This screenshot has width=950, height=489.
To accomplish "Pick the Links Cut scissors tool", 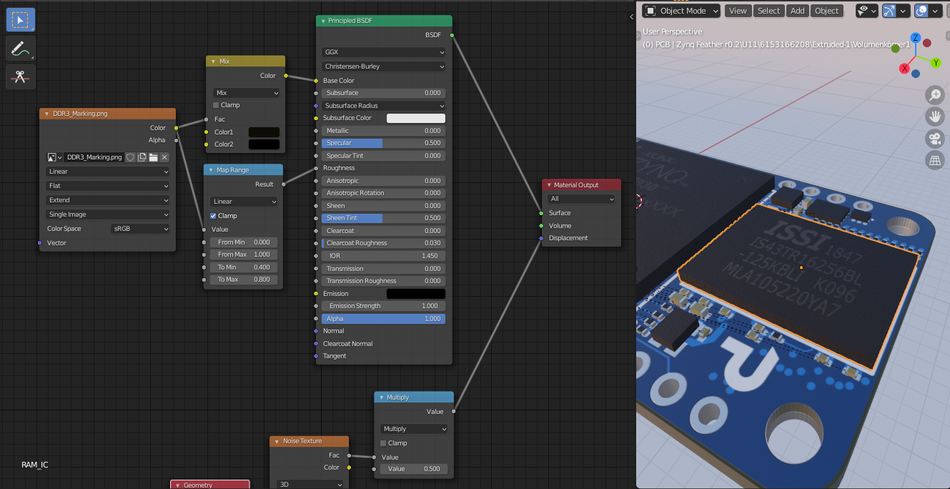I will (x=21, y=77).
